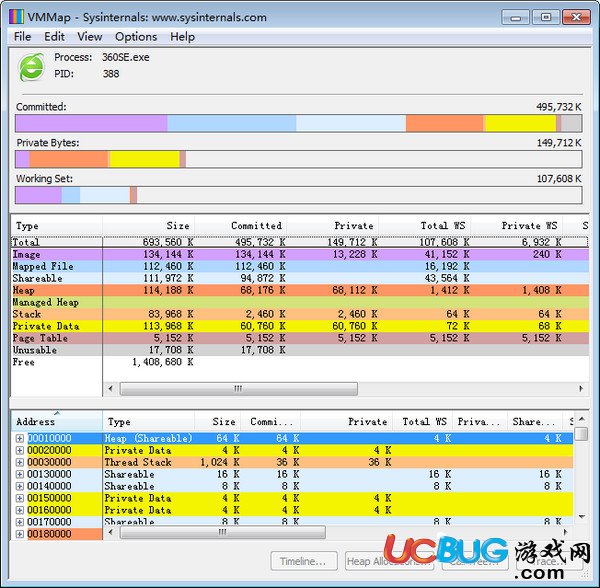Expand address 00010000 row

coord(20,438)
